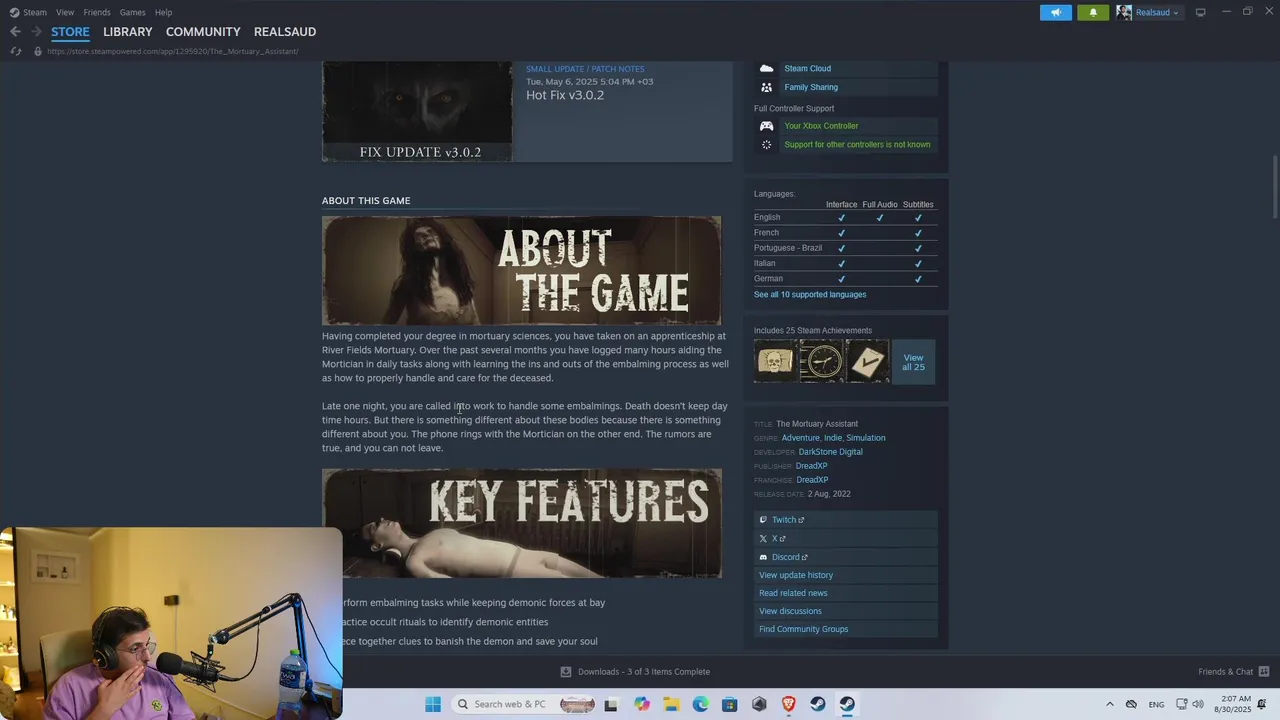This screenshot has height=720, width=1280.
Task: Switch to the LIBRARY tab
Action: point(128,32)
